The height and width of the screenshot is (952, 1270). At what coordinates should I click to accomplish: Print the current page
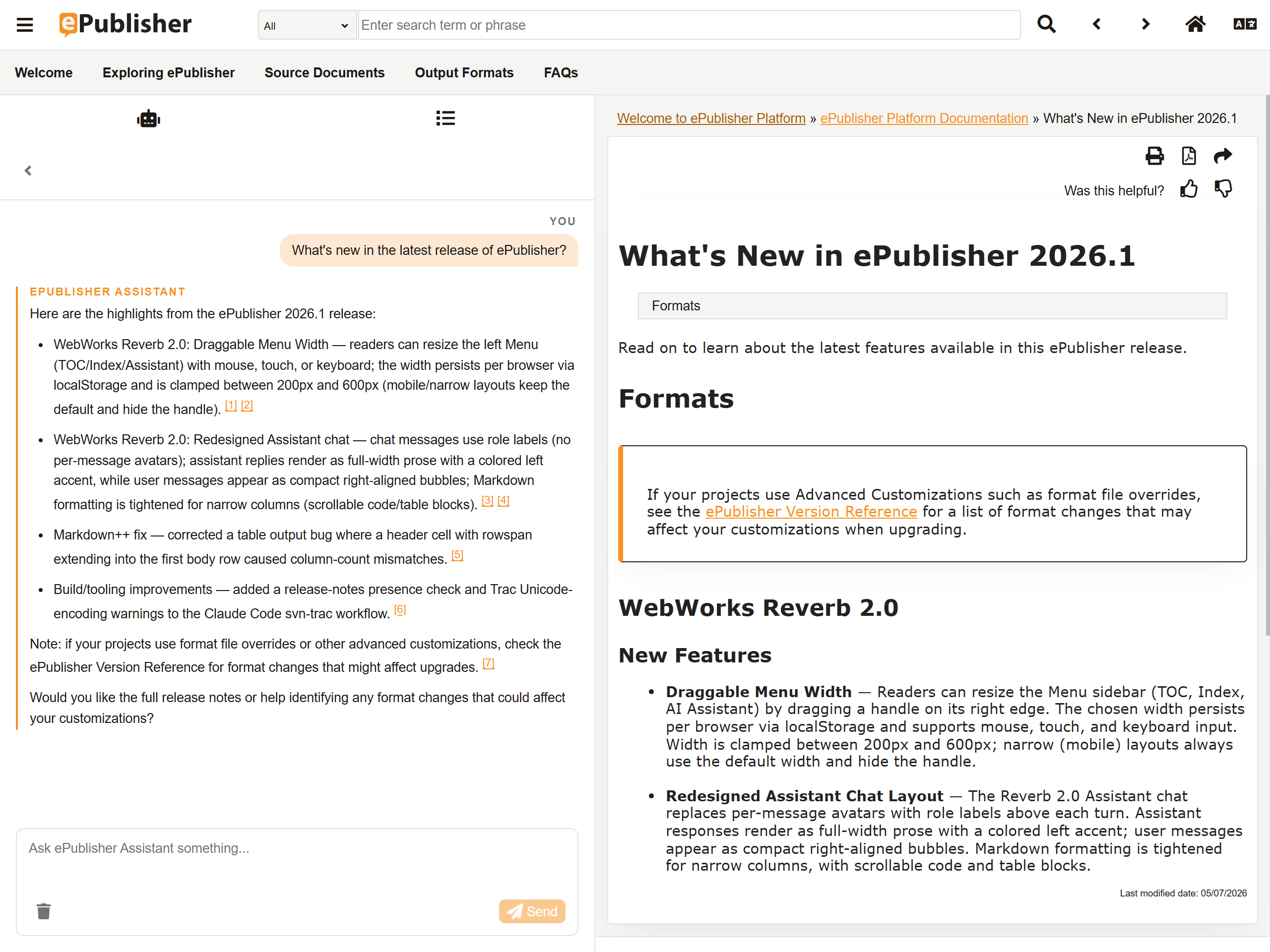click(1154, 156)
